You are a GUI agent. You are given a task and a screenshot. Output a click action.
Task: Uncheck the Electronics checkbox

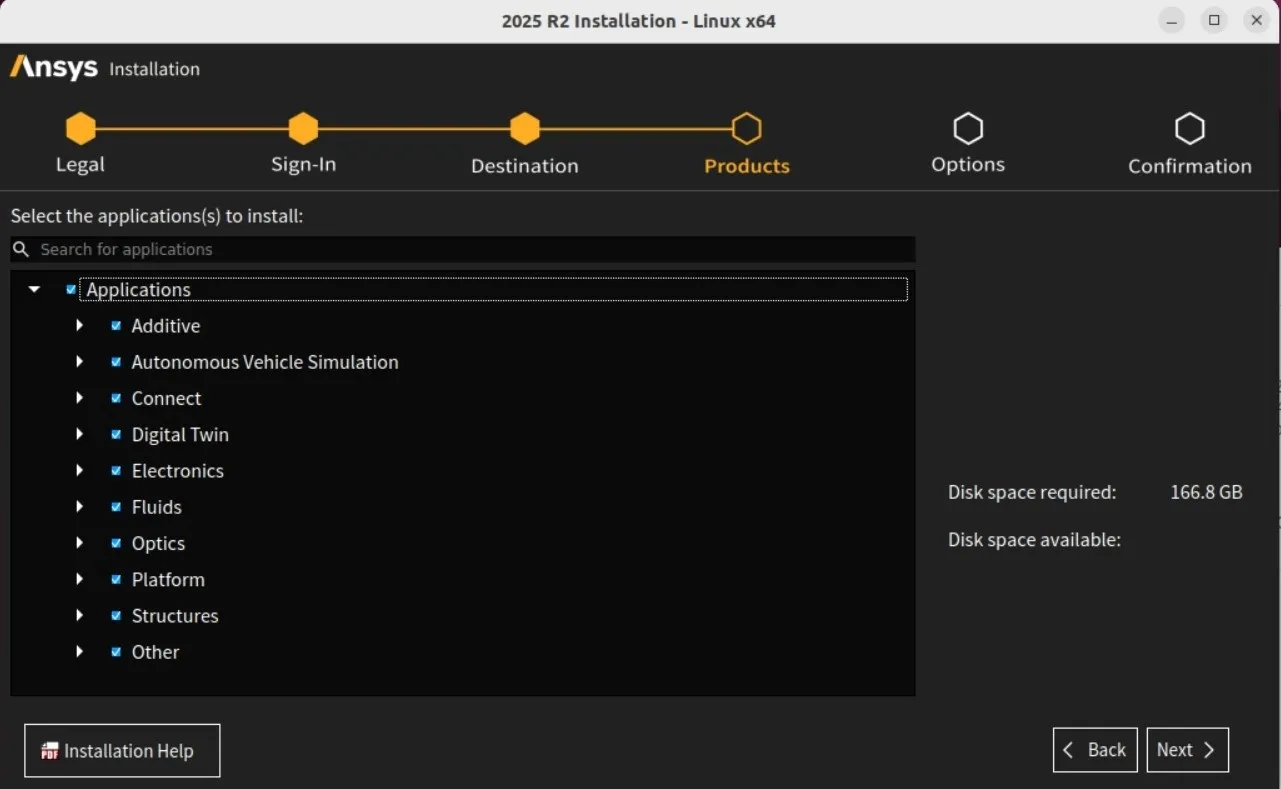[x=116, y=471]
